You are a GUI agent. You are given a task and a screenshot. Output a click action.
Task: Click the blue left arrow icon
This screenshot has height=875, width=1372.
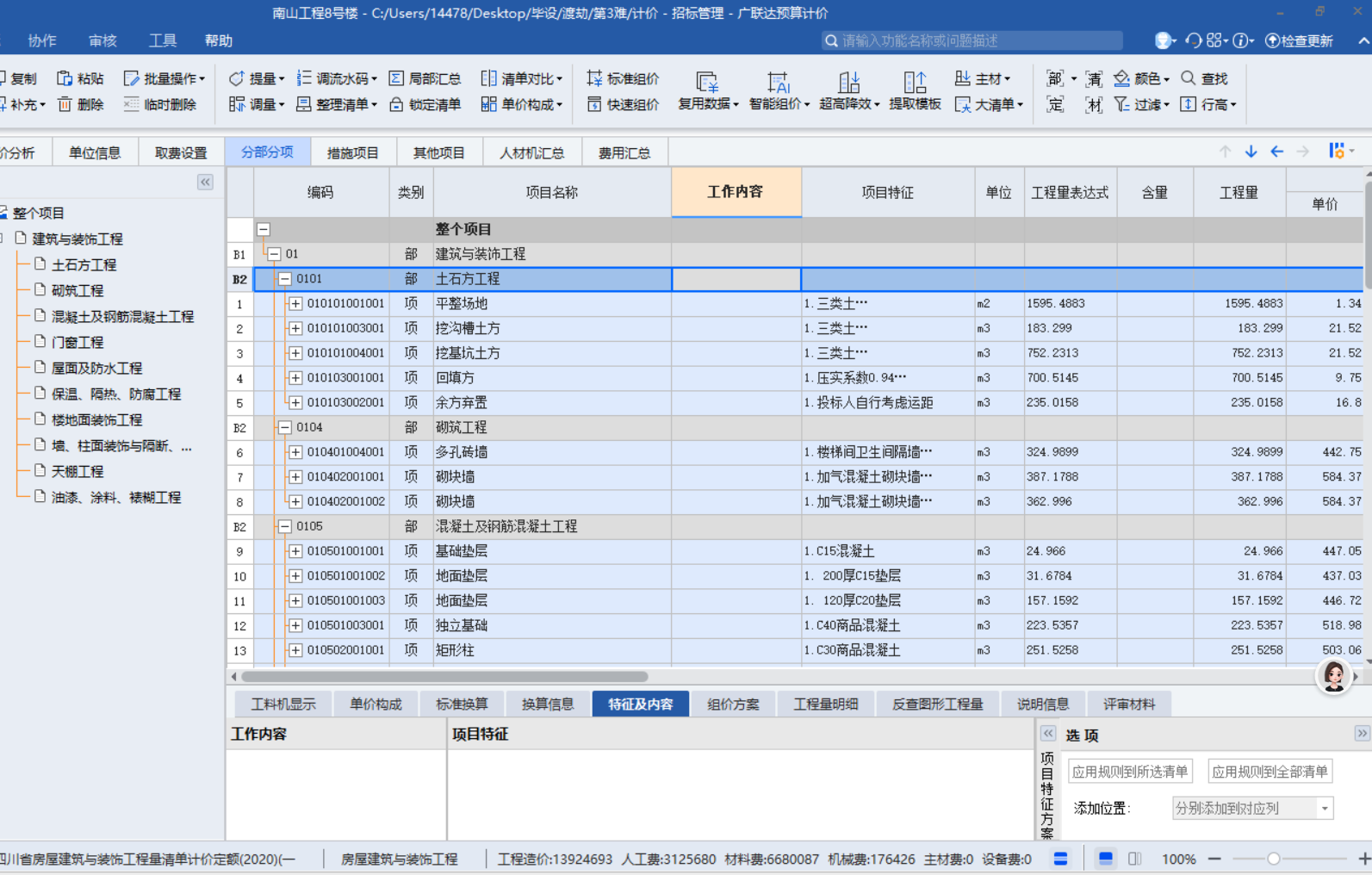[1276, 152]
